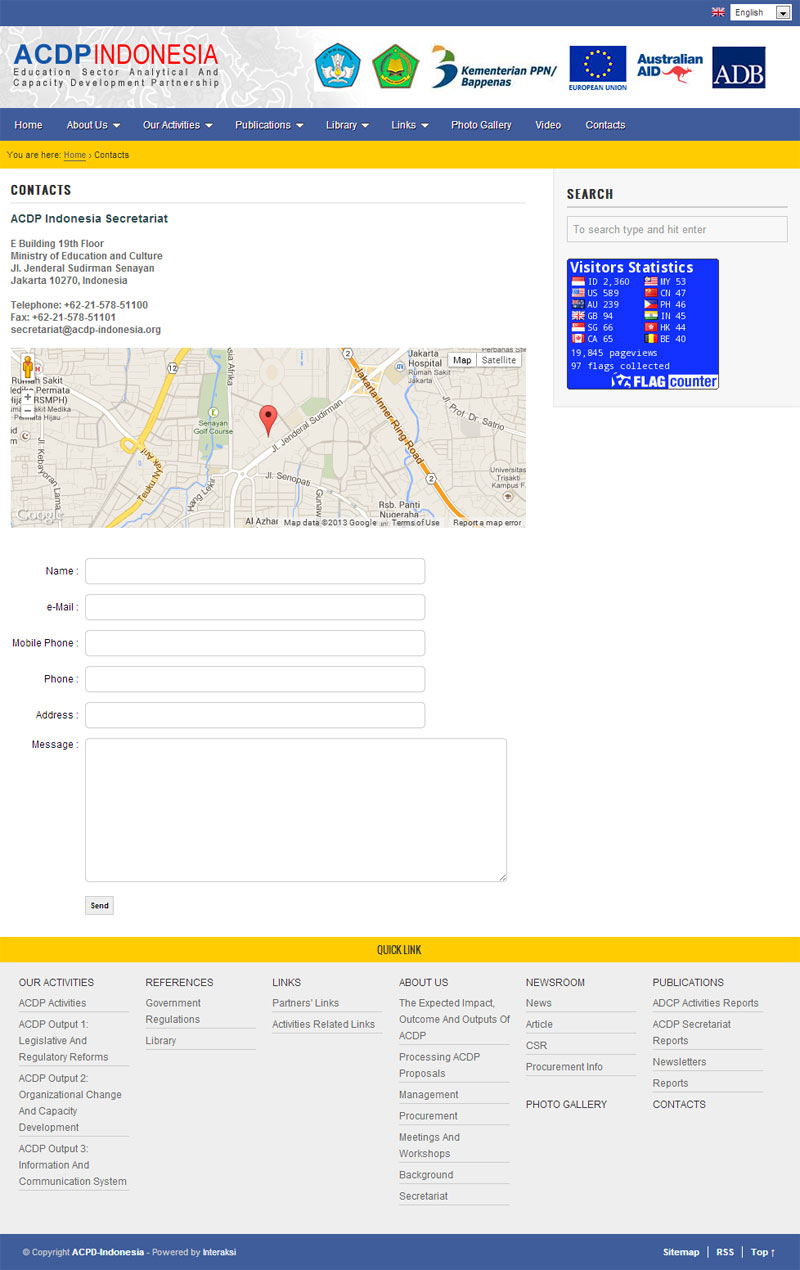Click the Interaksi powered-by link
Screen dimensions: 800x1270
[x=220, y=1252]
